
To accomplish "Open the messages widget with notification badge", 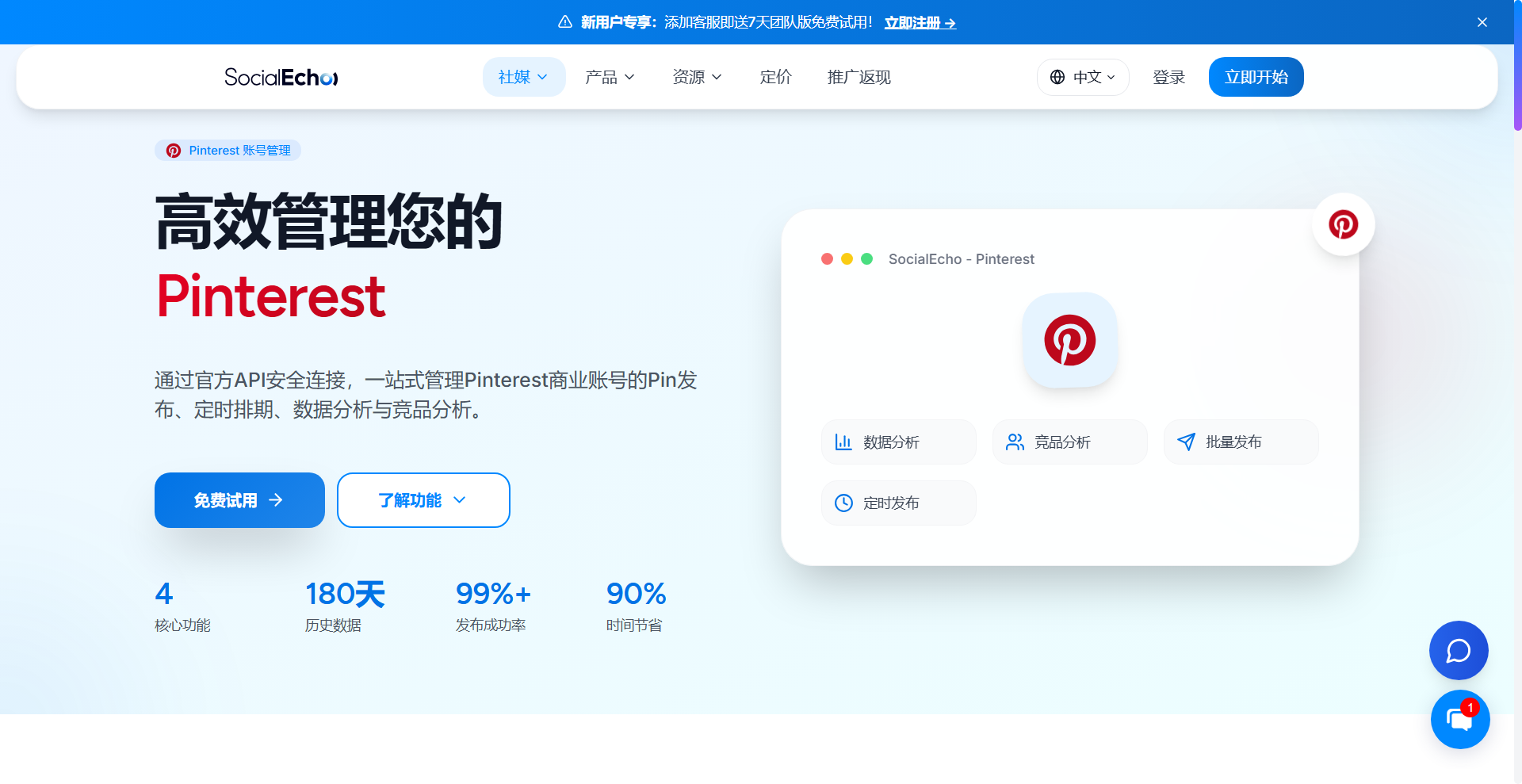I will 1460,719.
